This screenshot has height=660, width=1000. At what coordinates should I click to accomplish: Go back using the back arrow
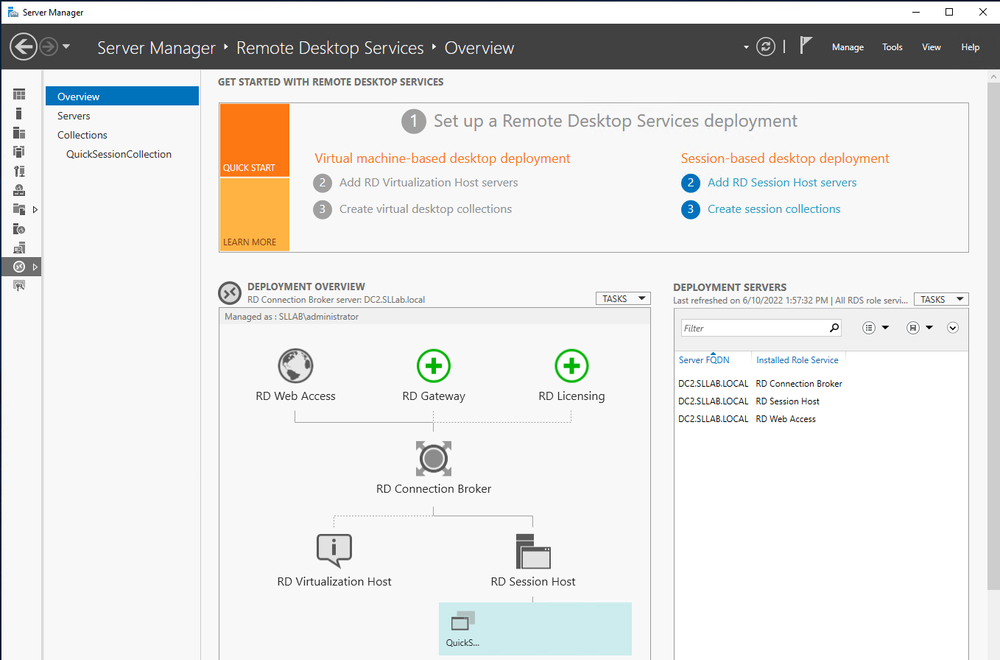pos(24,47)
